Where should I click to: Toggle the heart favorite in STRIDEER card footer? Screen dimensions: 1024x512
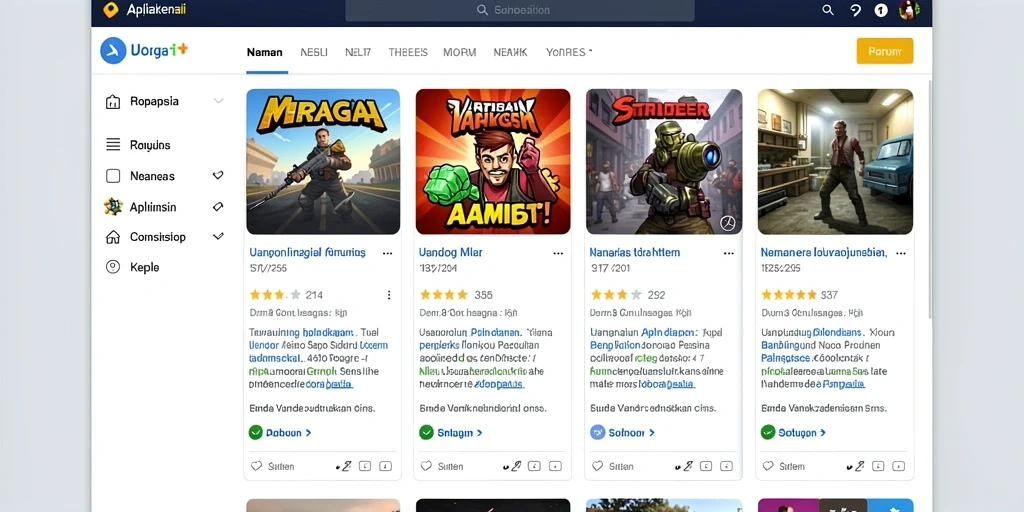(x=597, y=466)
